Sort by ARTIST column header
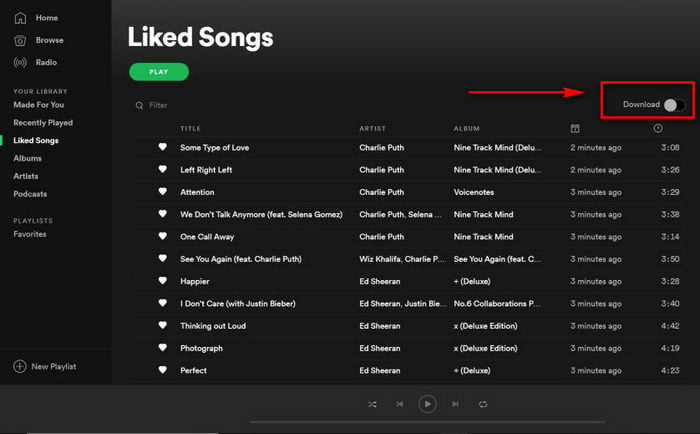Image resolution: width=700 pixels, height=434 pixels. pyautogui.click(x=372, y=129)
